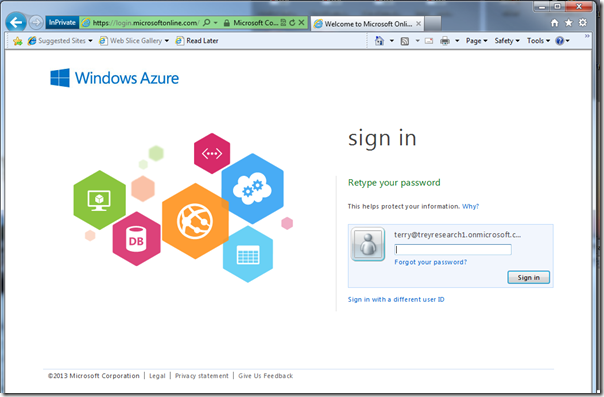The width and height of the screenshot is (604, 397).
Task: Go back with the browser Back arrow
Action: (16, 22)
